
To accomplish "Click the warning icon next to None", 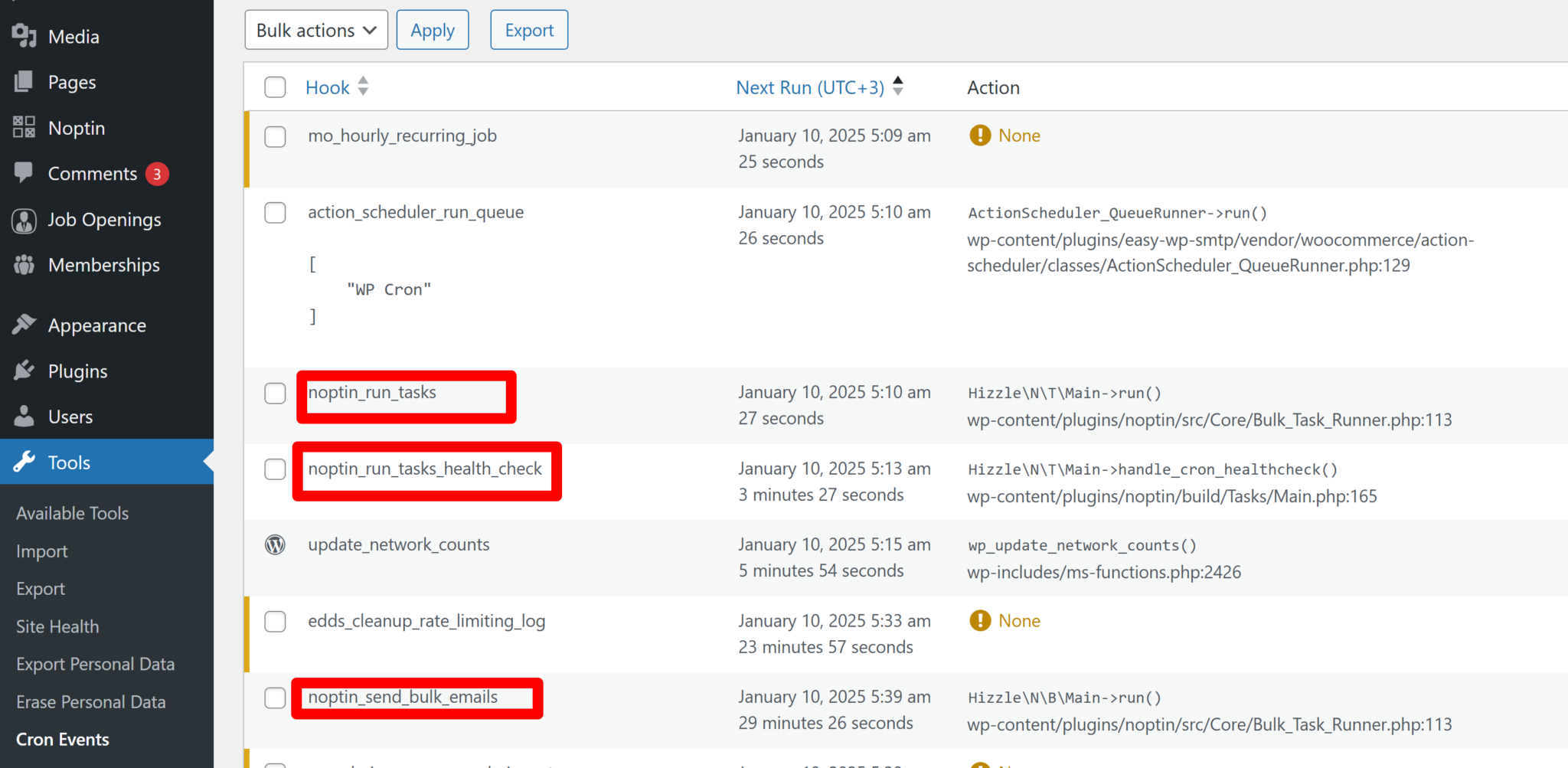I will click(980, 135).
